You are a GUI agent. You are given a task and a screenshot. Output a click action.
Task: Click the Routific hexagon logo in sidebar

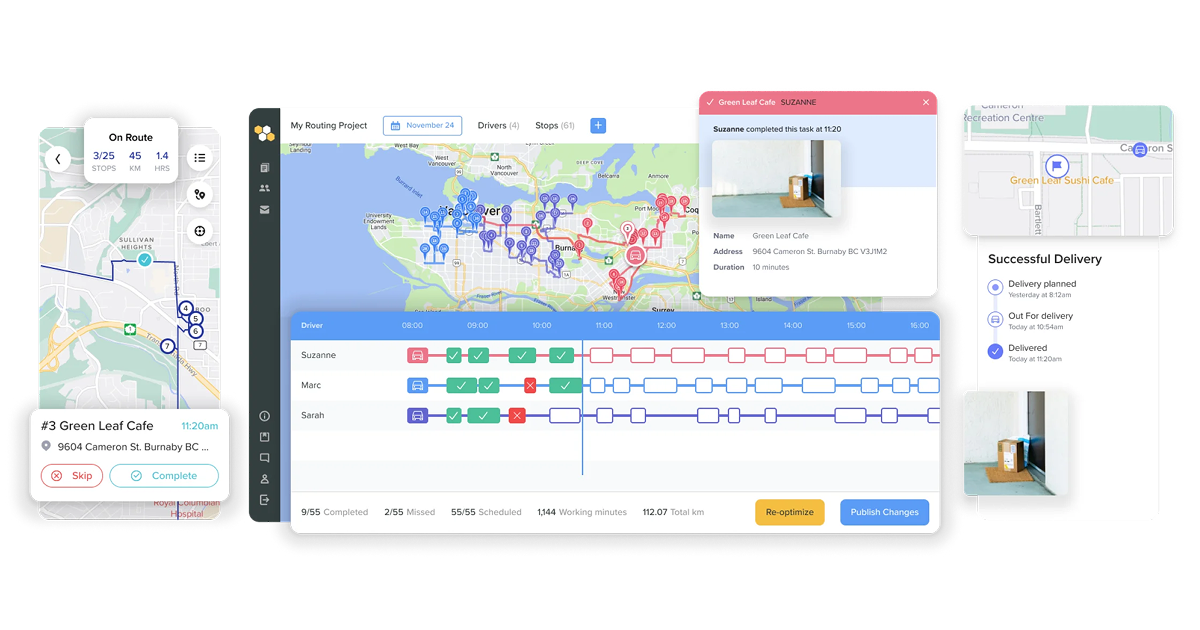click(x=264, y=132)
